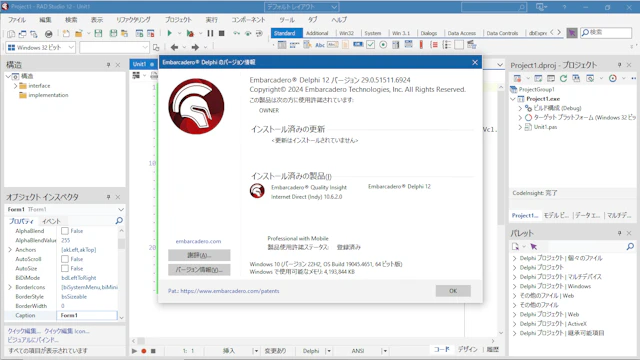
Task: Click the palette 検索 search field
Action: click(x=606, y=32)
